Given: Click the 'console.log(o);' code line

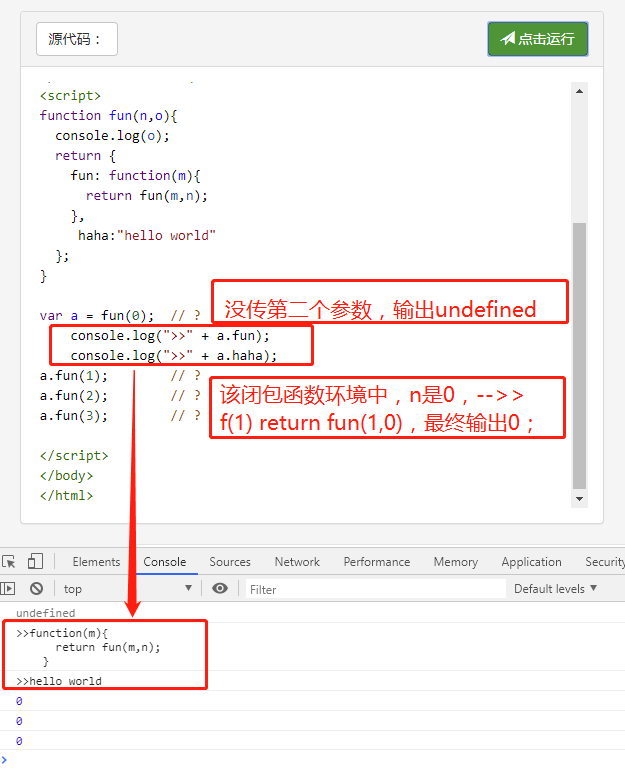Looking at the screenshot, I should click(112, 136).
